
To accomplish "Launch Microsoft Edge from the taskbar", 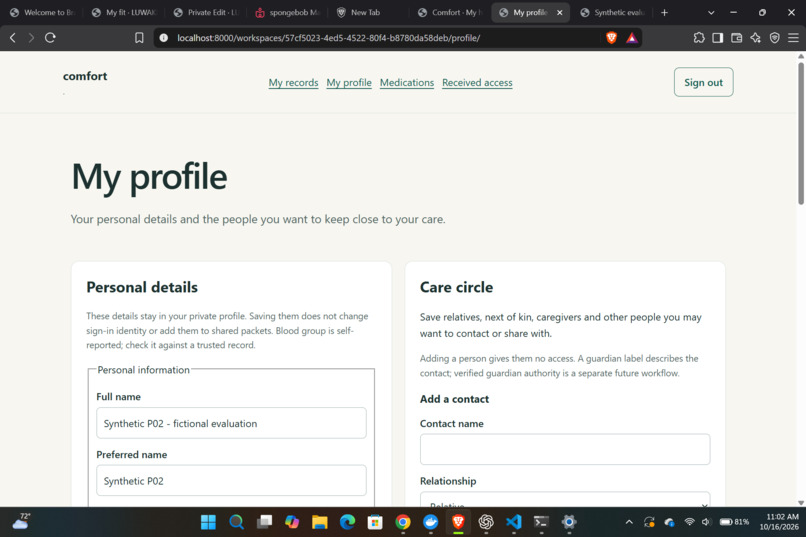I will point(347,522).
